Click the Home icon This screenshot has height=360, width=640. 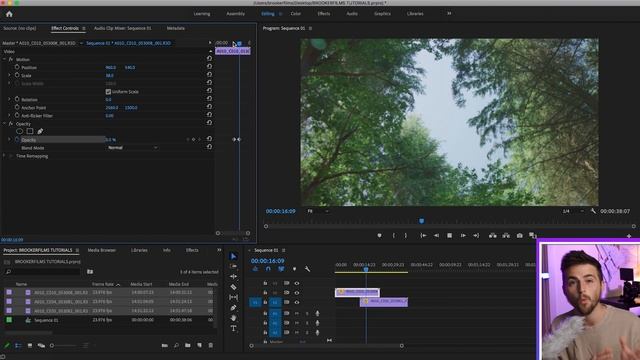9,14
